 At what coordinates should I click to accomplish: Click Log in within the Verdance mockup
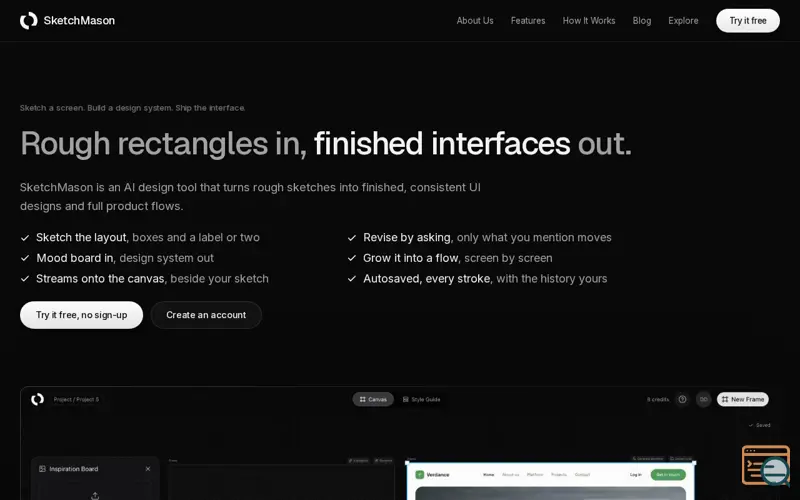pyautogui.click(x=636, y=474)
